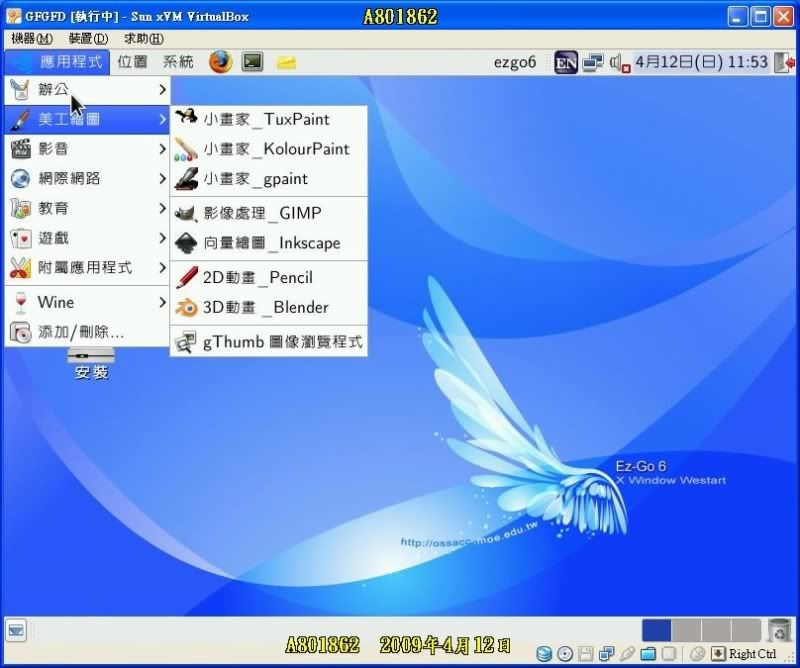Choose 添加/刪除... menu entry
The width and height of the screenshot is (800, 668).
click(x=87, y=332)
